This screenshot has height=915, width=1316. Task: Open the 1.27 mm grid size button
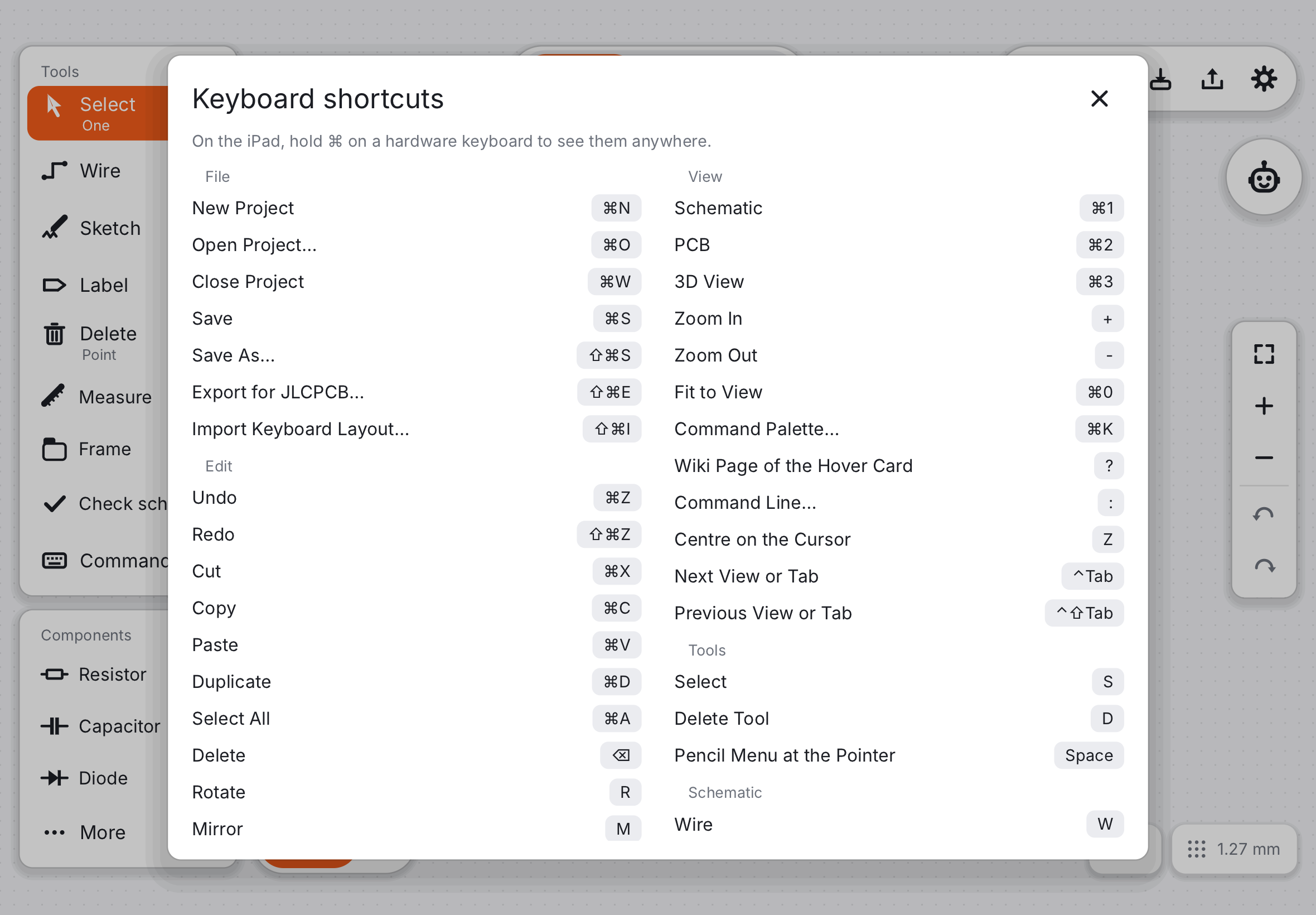(1234, 849)
